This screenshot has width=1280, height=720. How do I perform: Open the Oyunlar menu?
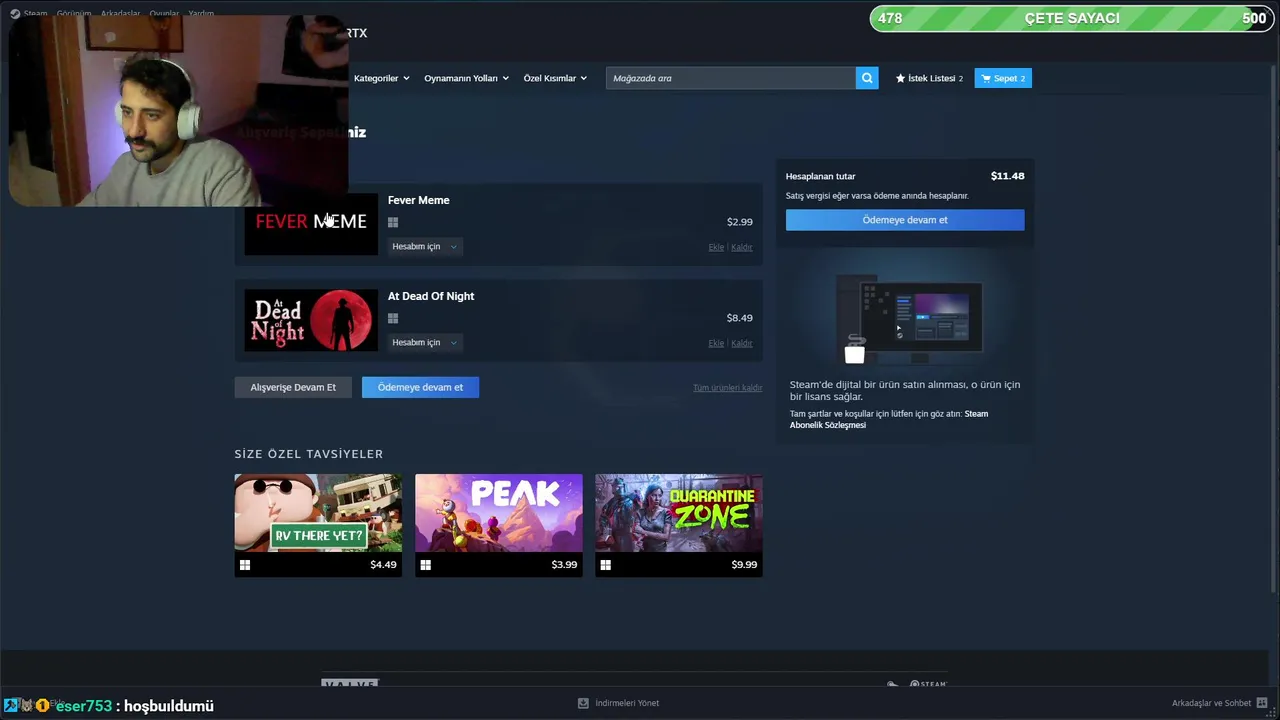coord(164,14)
